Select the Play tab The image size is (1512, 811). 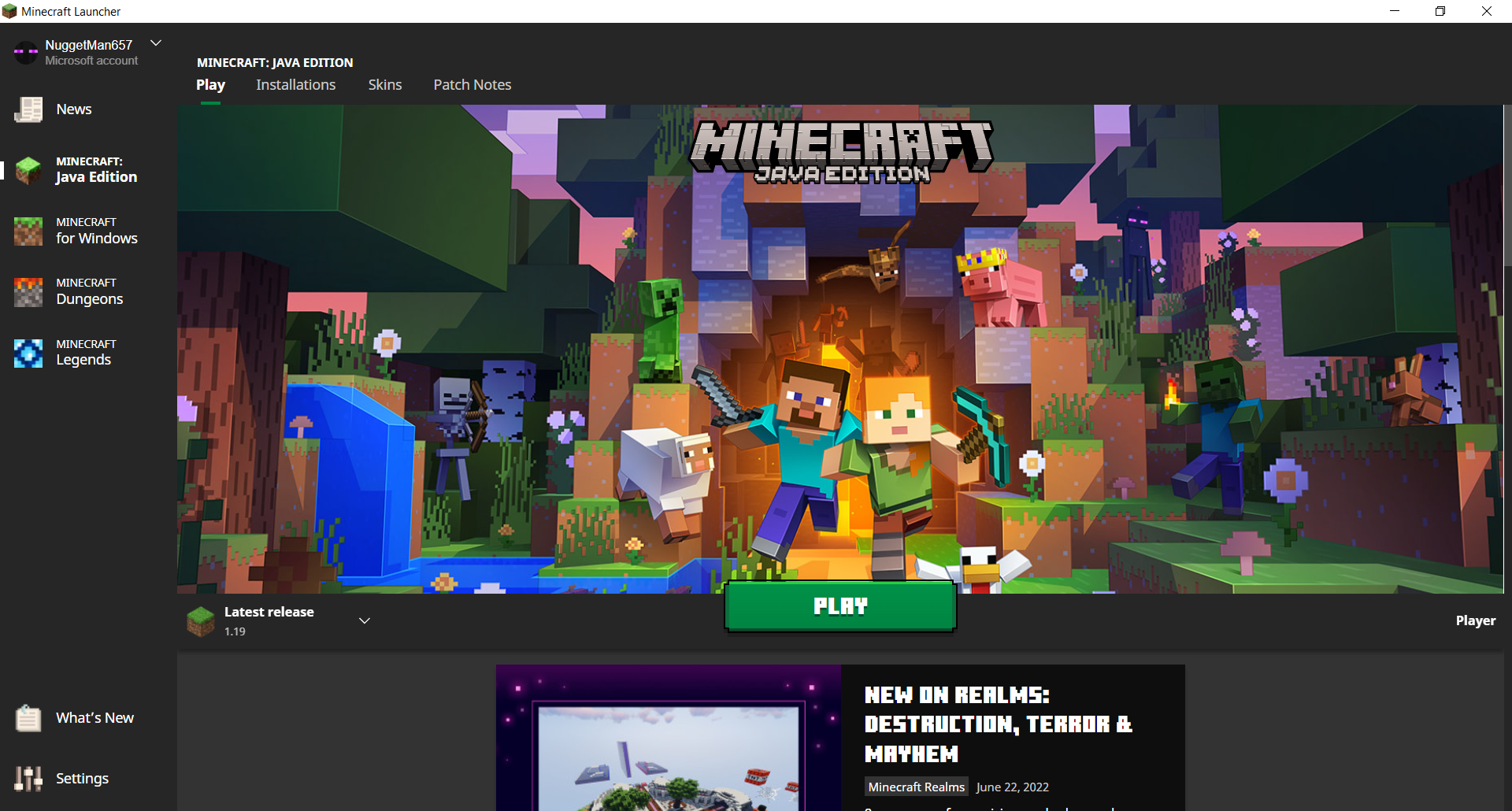pos(210,85)
